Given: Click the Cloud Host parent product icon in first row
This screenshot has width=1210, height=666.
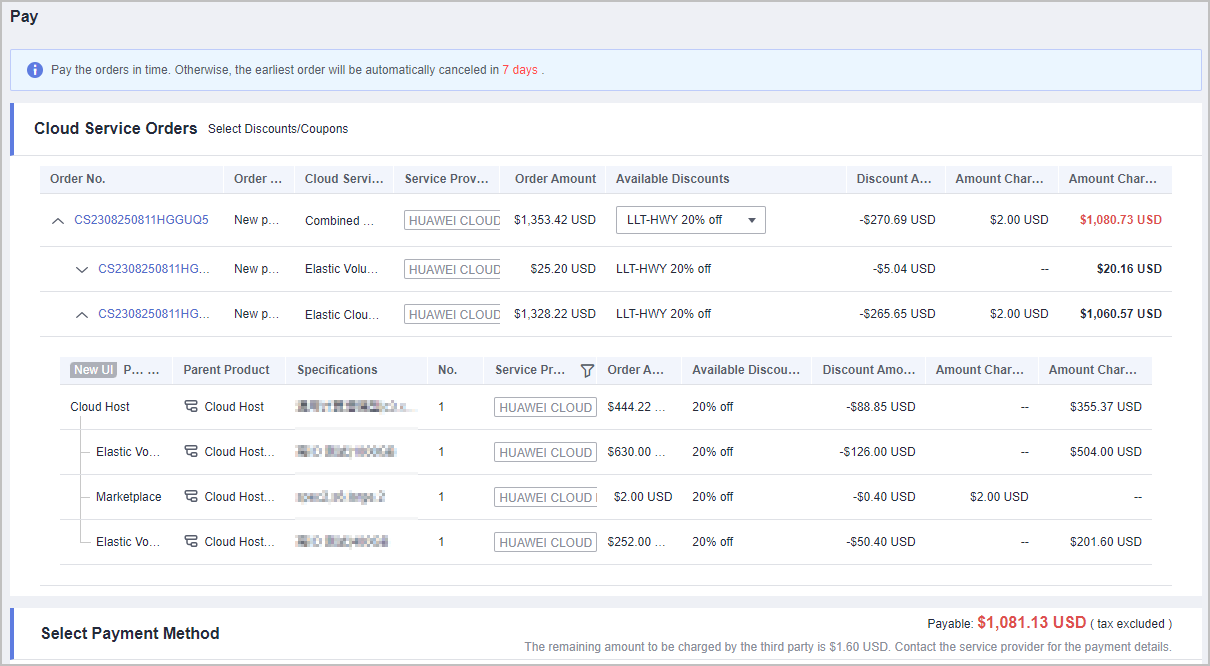Looking at the screenshot, I should coord(191,407).
